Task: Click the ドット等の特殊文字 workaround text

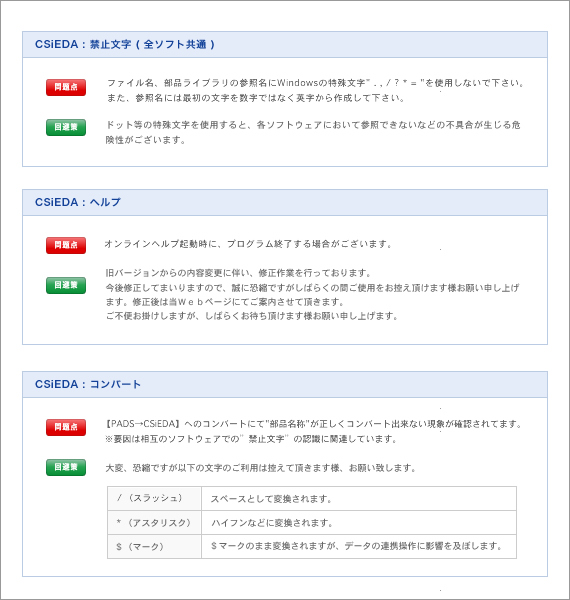Action: pyautogui.click(x=313, y=132)
